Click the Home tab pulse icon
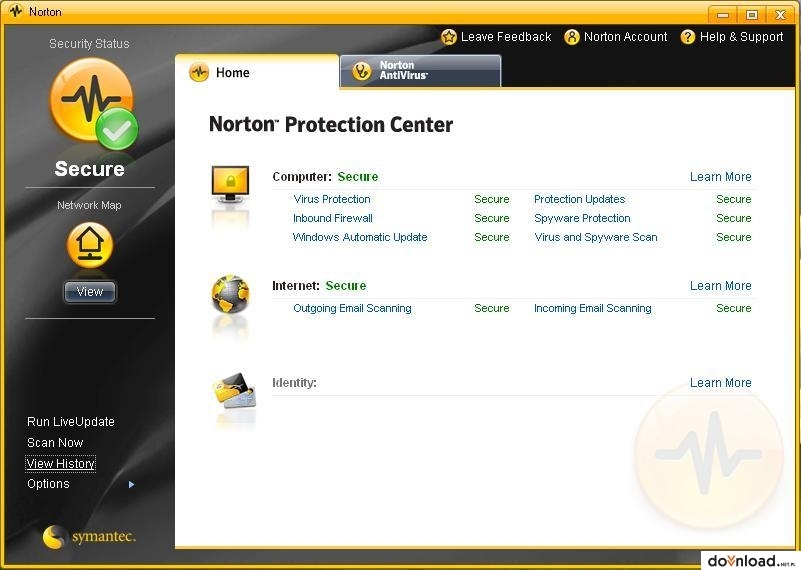This screenshot has width=801, height=570. (x=199, y=73)
